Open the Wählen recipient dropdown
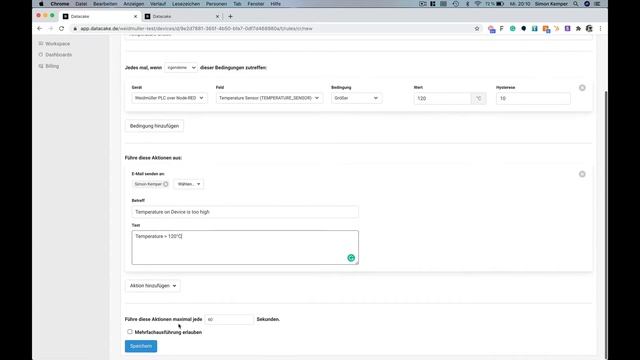 point(189,184)
